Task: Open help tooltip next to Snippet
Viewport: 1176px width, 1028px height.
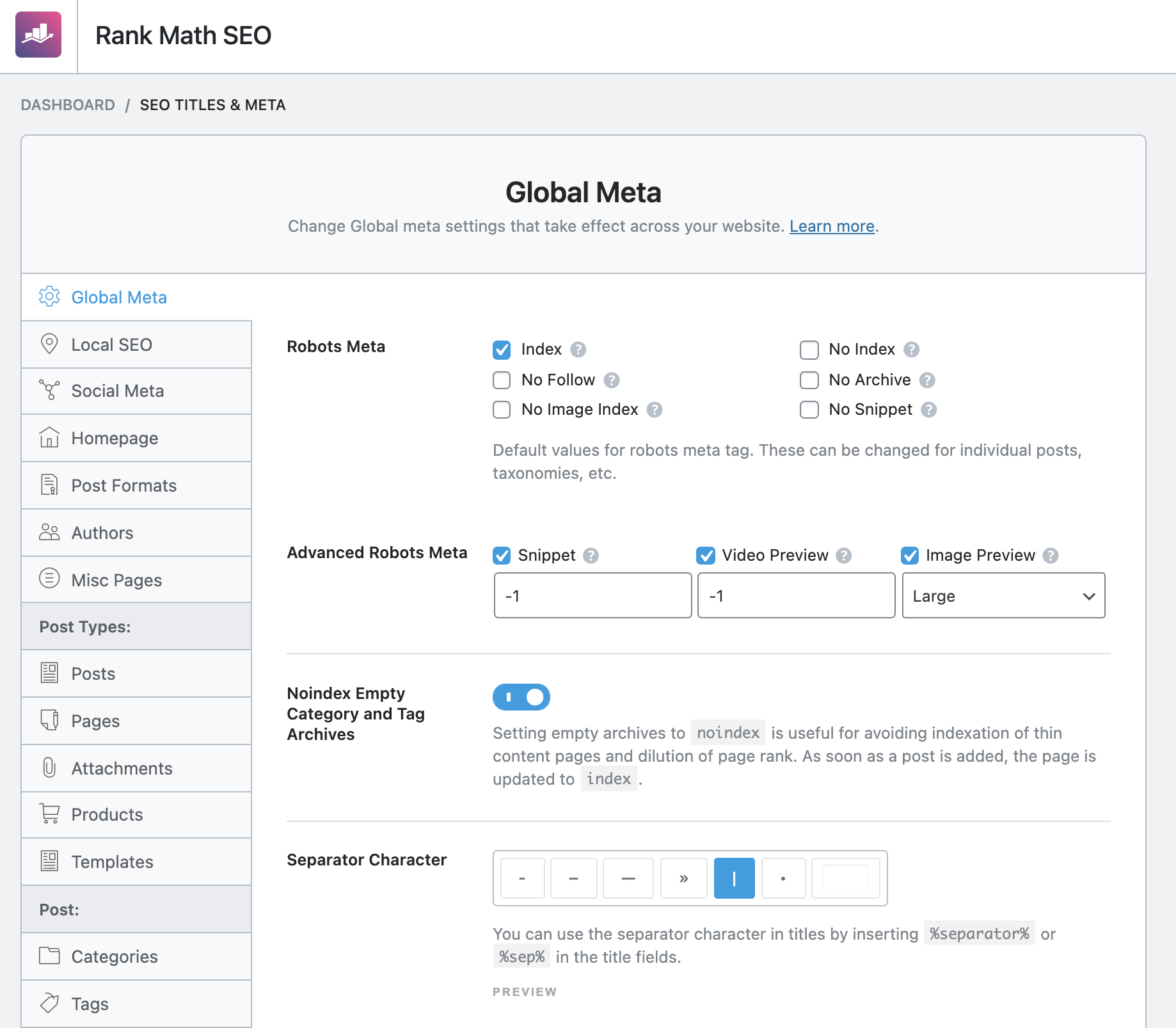Action: click(x=591, y=556)
